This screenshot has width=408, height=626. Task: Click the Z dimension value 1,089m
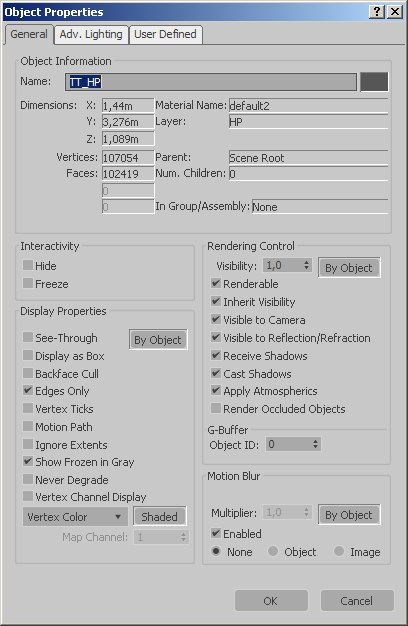tap(128, 139)
